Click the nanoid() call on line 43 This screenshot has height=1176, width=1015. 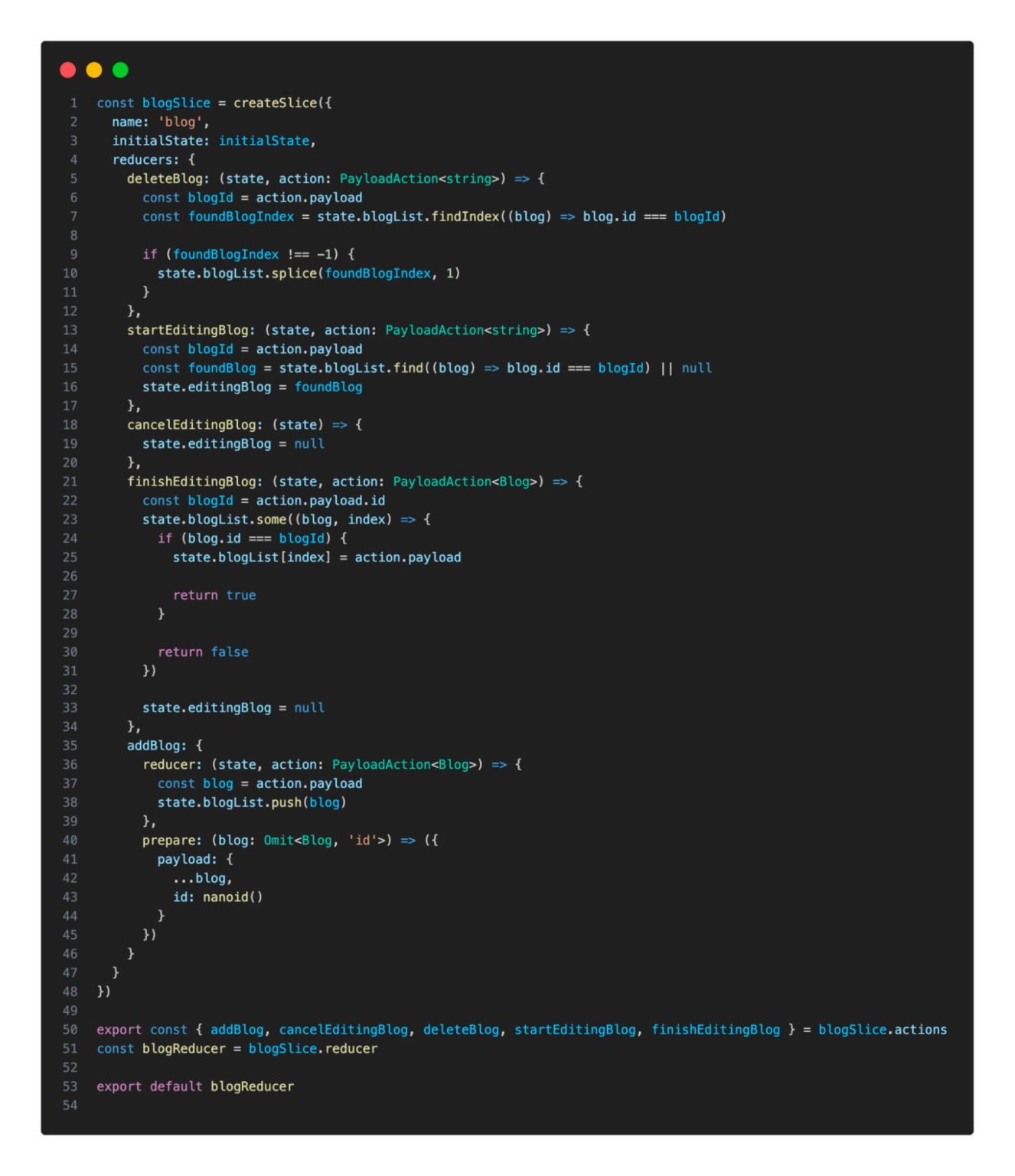[232, 897]
